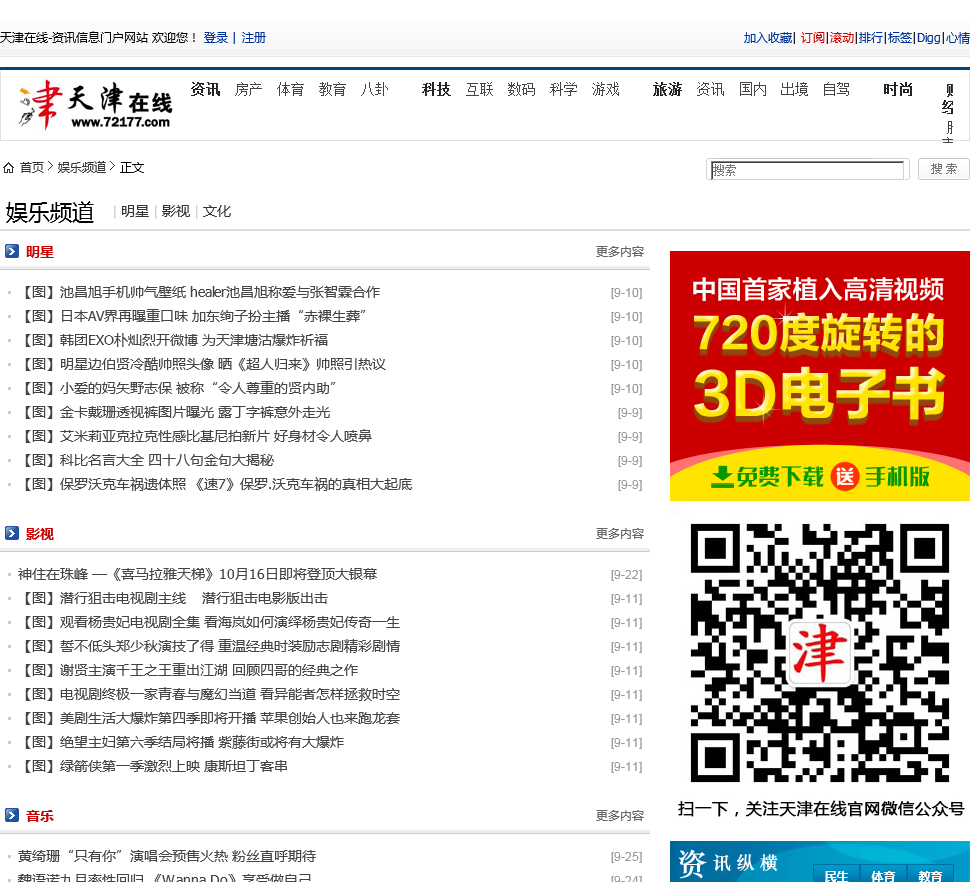
Task: Open the 登录 login link
Action: coord(216,38)
